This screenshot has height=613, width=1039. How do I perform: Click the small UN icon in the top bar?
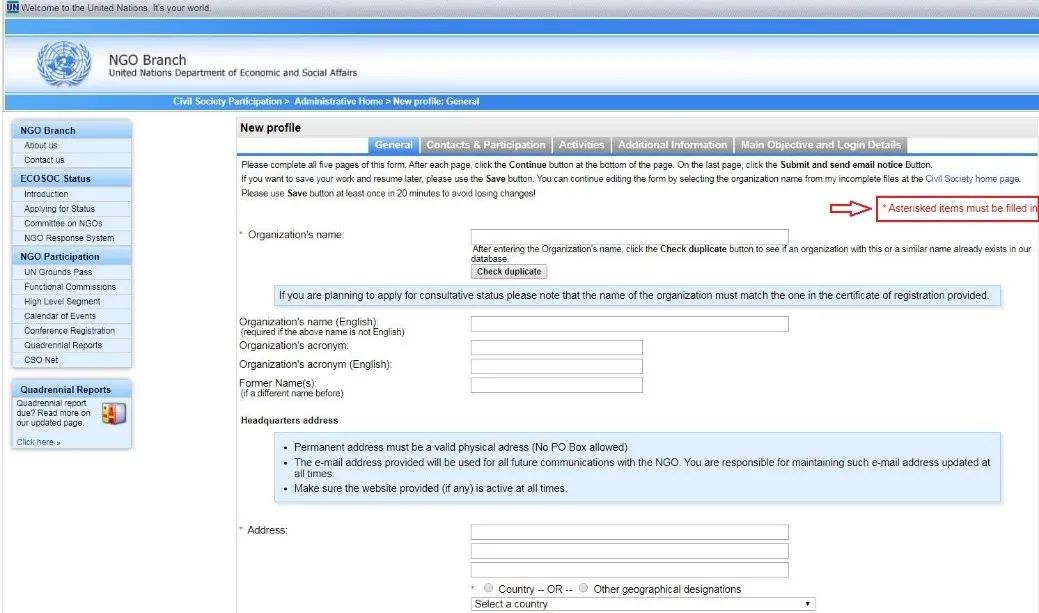(x=12, y=7)
